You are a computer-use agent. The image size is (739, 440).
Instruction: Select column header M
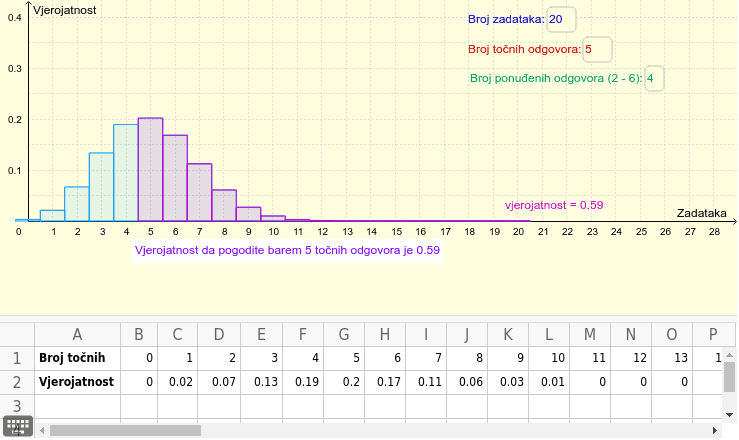pyautogui.click(x=590, y=334)
